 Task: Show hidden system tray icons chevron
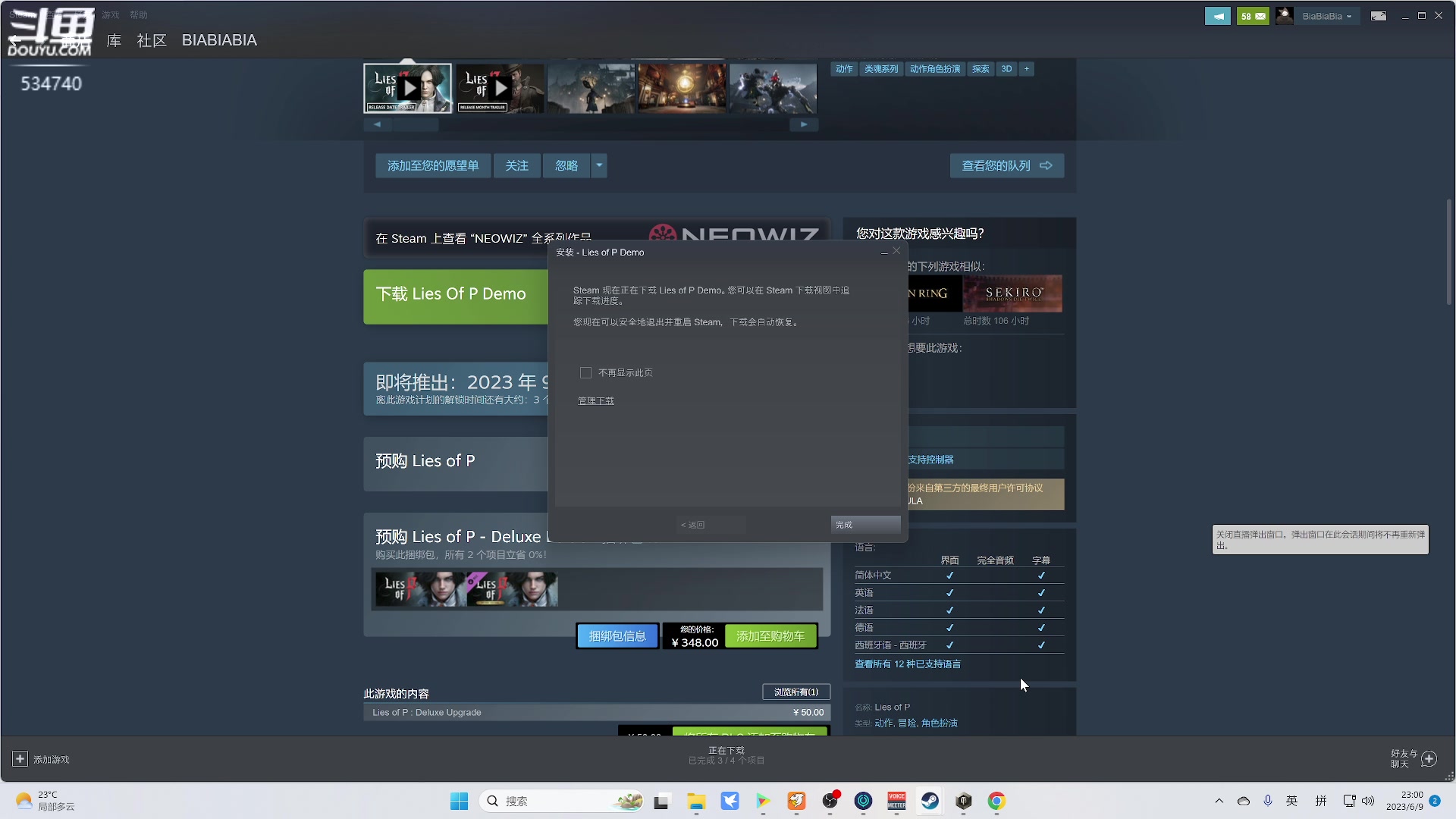tap(1219, 801)
